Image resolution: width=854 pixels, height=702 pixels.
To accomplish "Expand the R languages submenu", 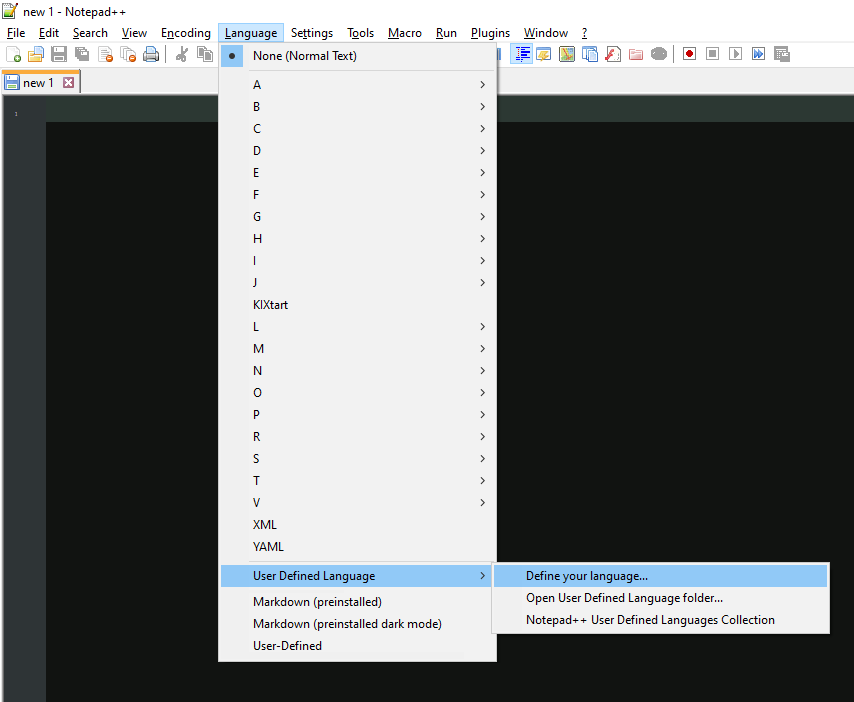I will click(x=357, y=436).
